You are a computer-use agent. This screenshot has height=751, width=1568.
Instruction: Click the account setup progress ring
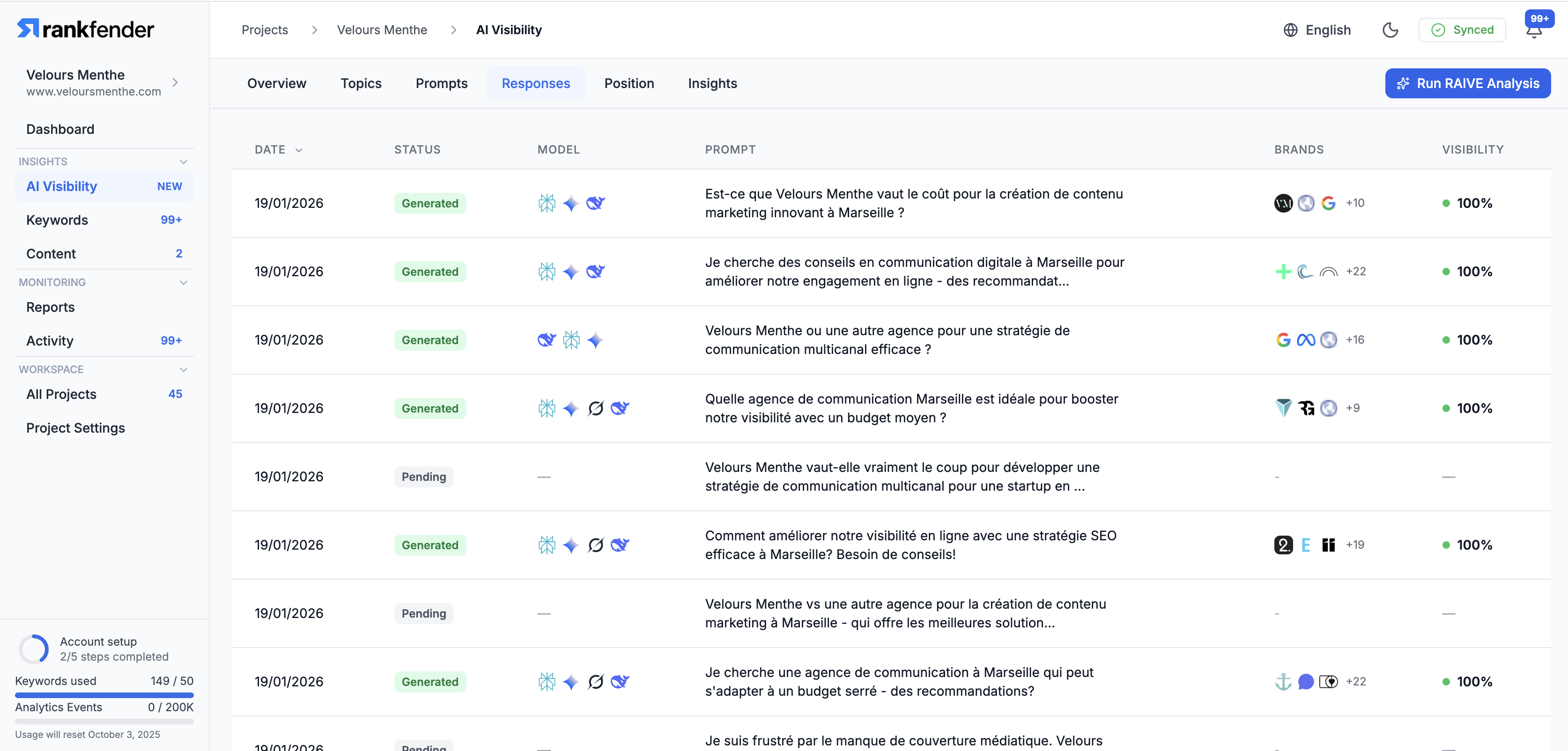[34, 649]
